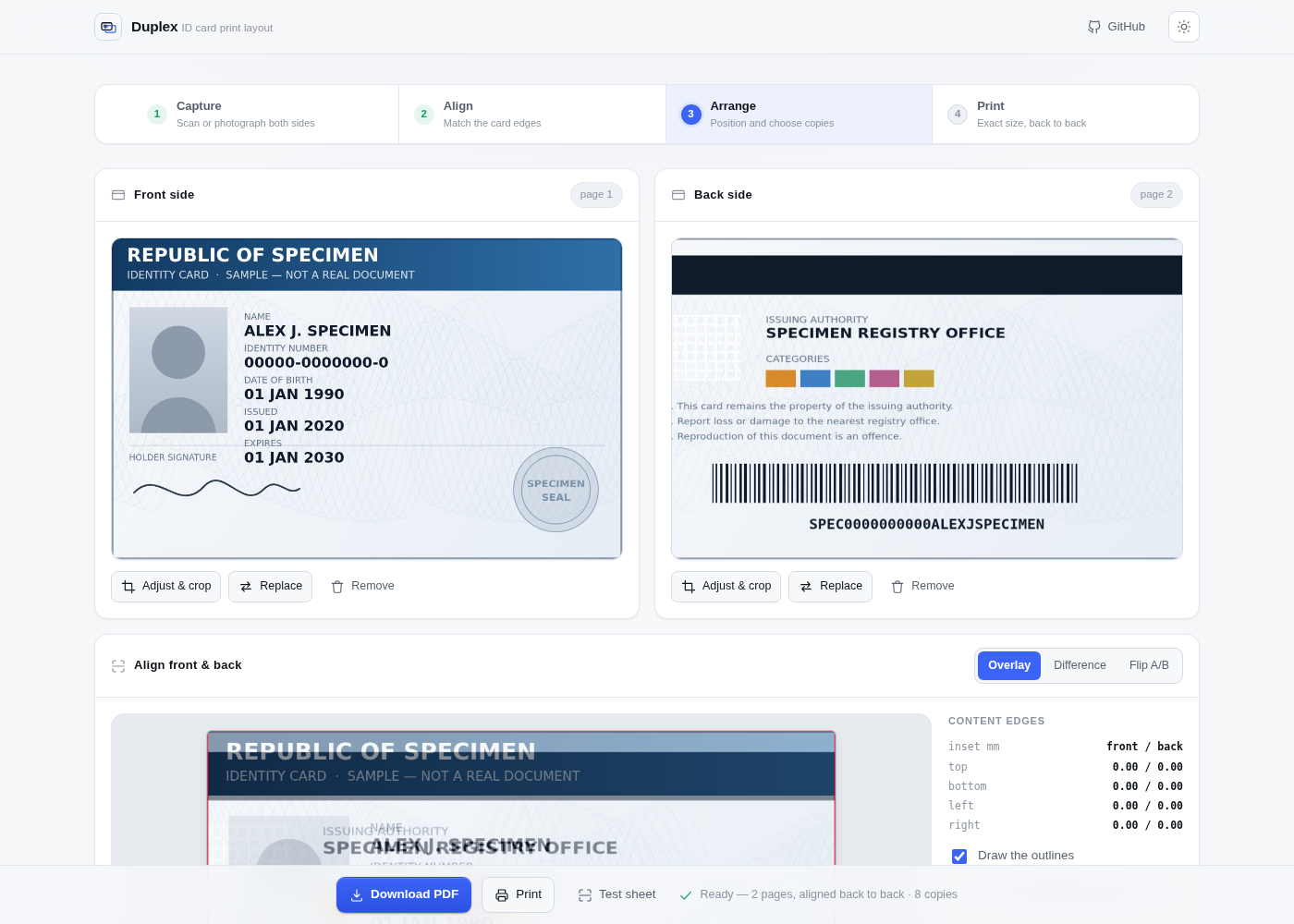Screen dimensions: 1294x924
Task: Click the left inset value 0.00 / 0.00
Action: point(1148,806)
